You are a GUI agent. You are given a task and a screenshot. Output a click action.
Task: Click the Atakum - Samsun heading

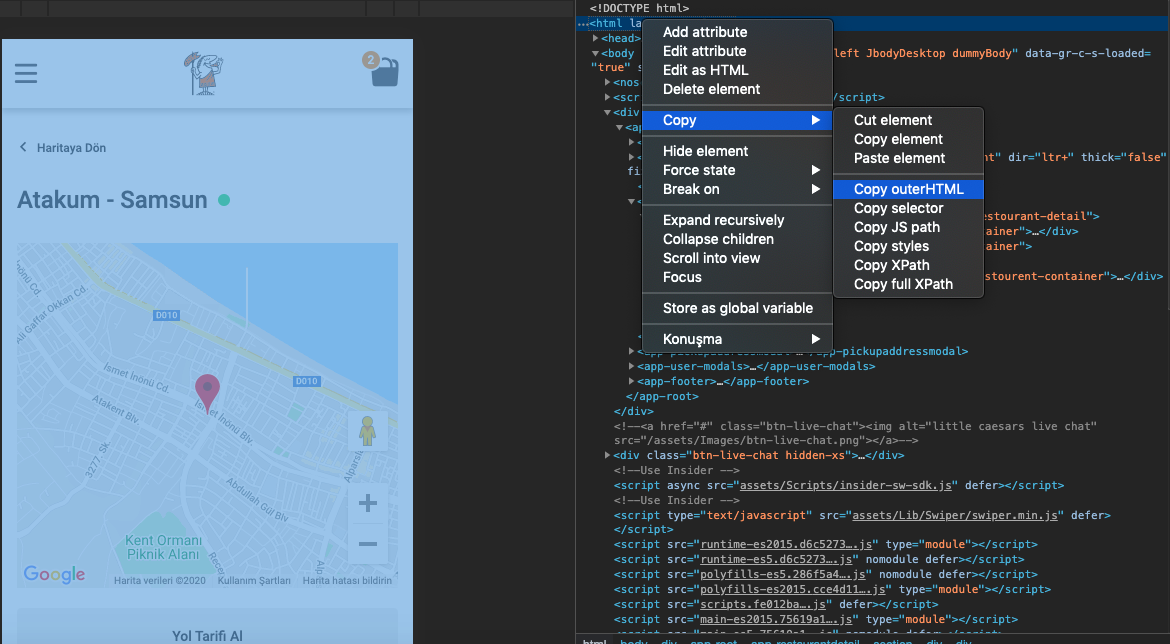click(112, 200)
